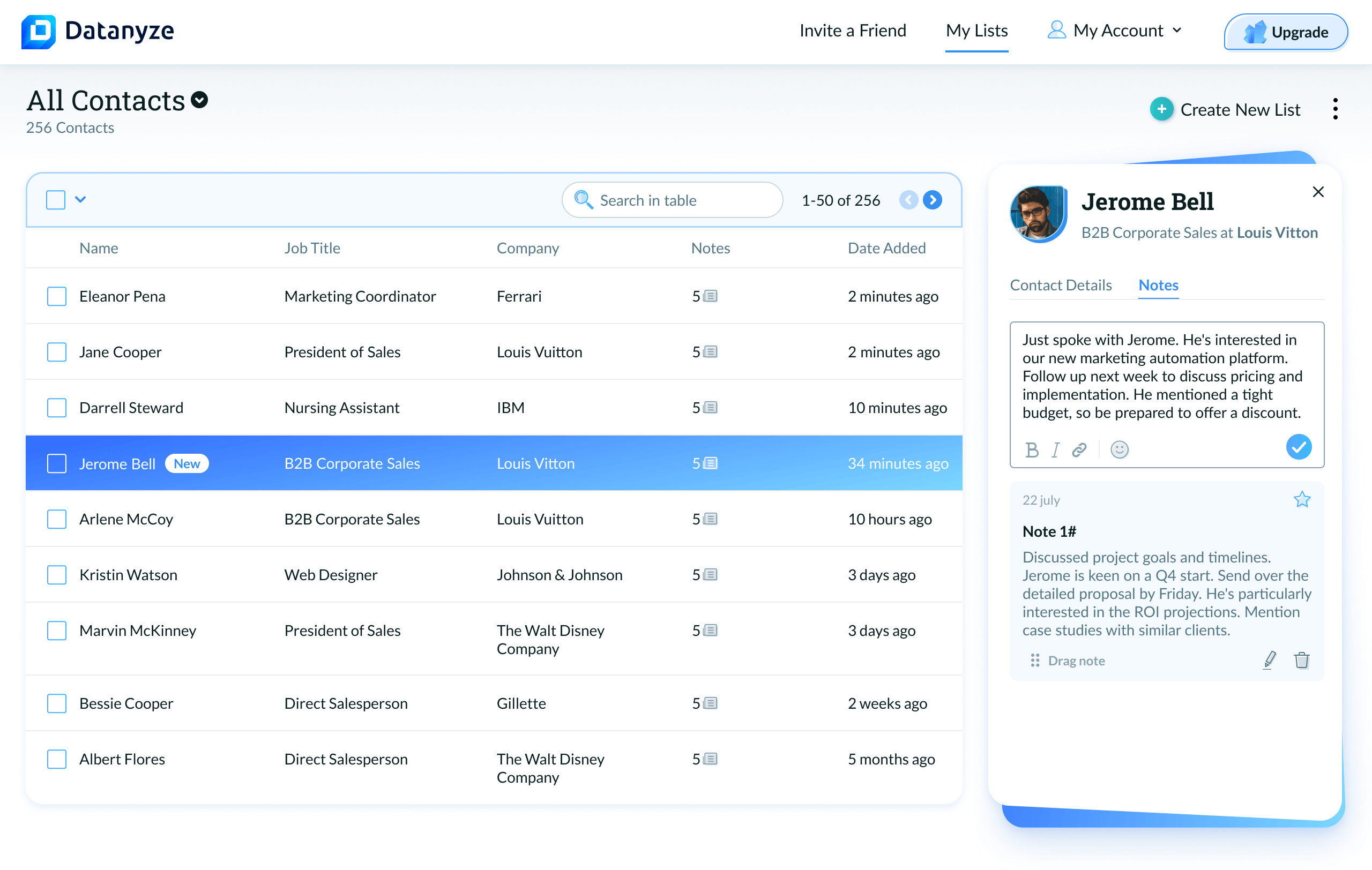1372x870 pixels.
Task: Switch to the Contact Details tab
Action: coord(1060,285)
